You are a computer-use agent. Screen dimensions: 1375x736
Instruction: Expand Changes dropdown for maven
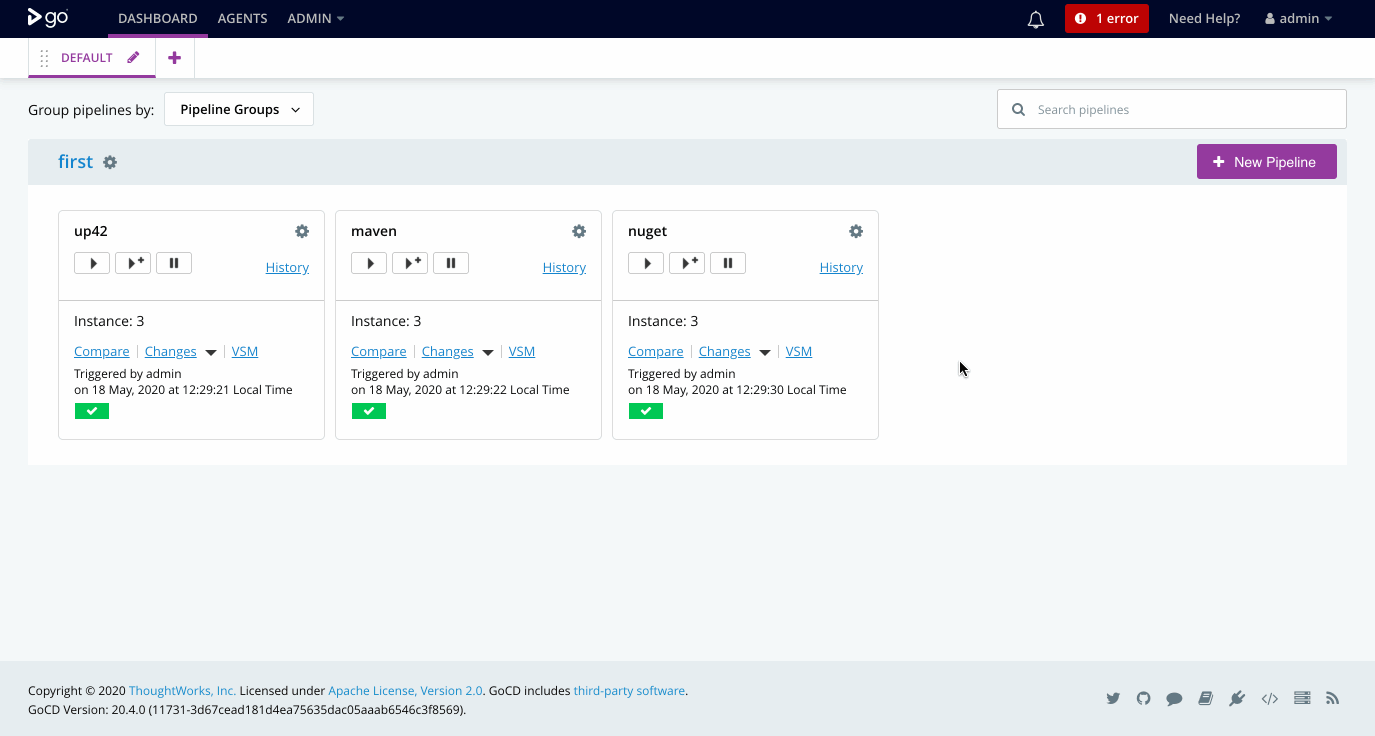tap(488, 352)
